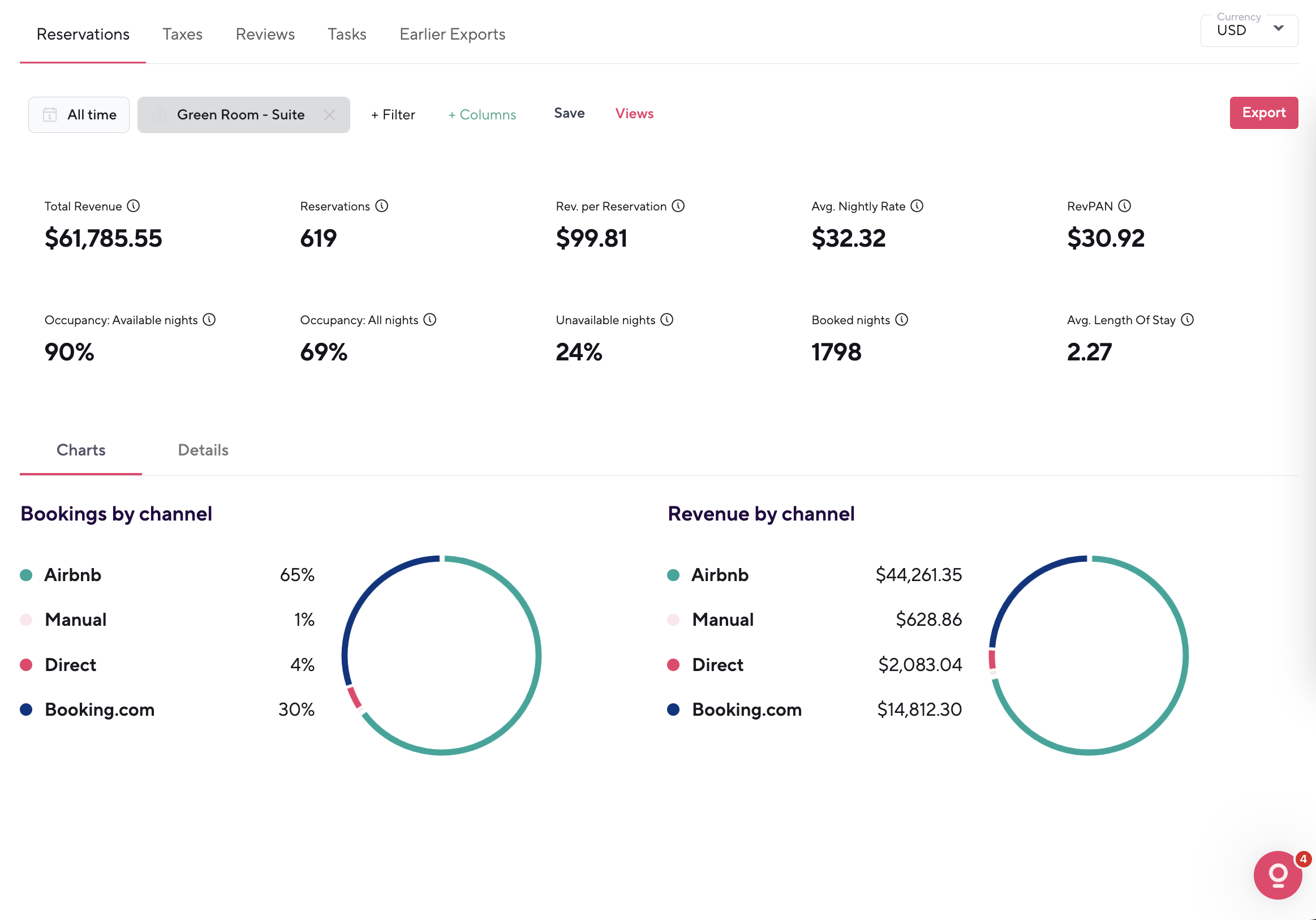Open the chat support widget with 4 notifications

1277,875
